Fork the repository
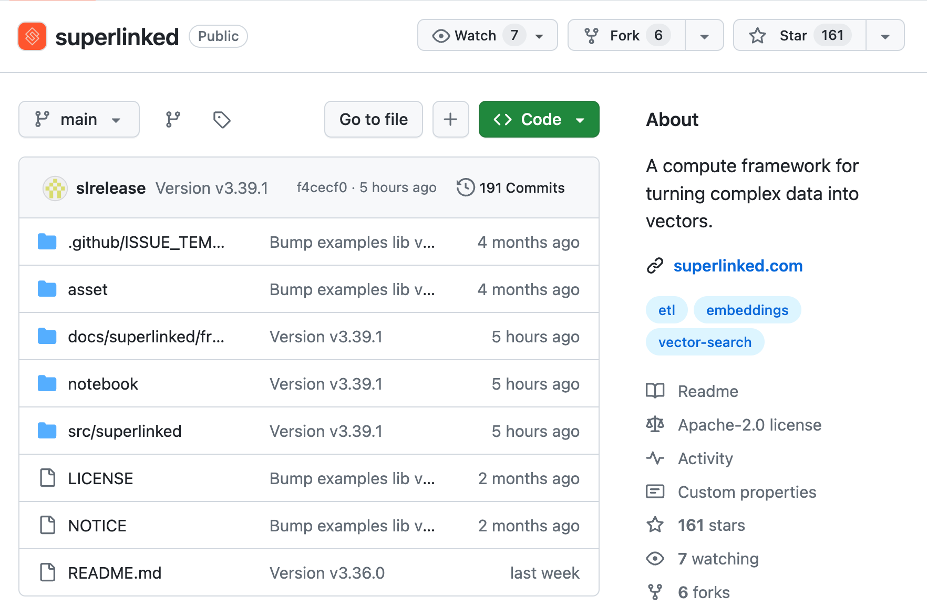 (x=624, y=36)
